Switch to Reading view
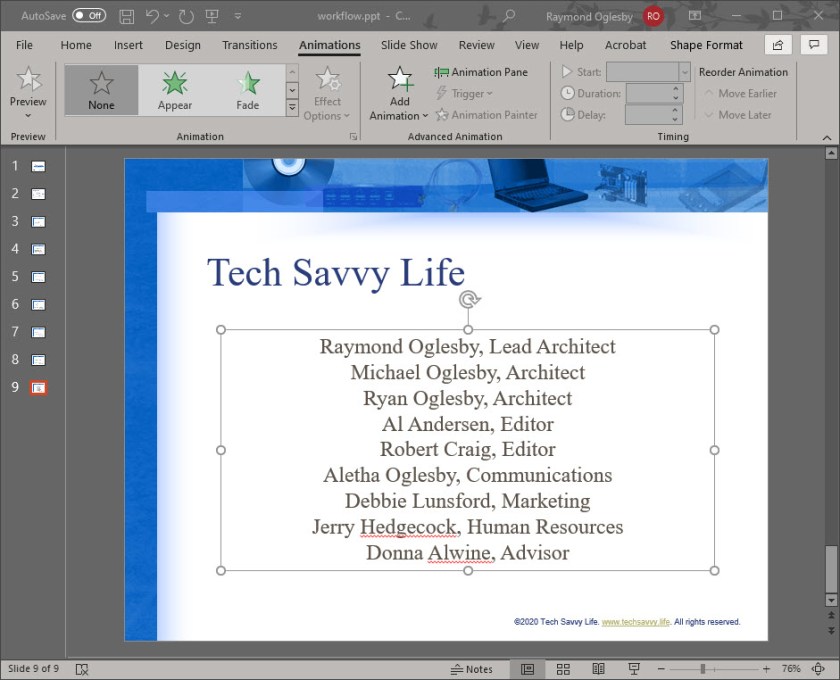The width and height of the screenshot is (840, 680). 598,668
